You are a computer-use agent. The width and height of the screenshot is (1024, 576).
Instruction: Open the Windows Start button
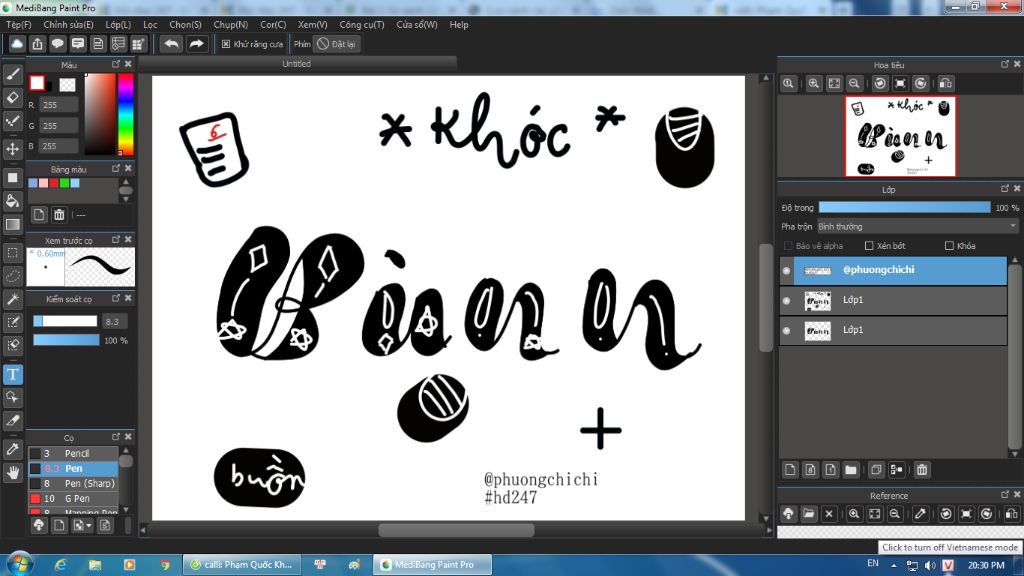coord(20,564)
